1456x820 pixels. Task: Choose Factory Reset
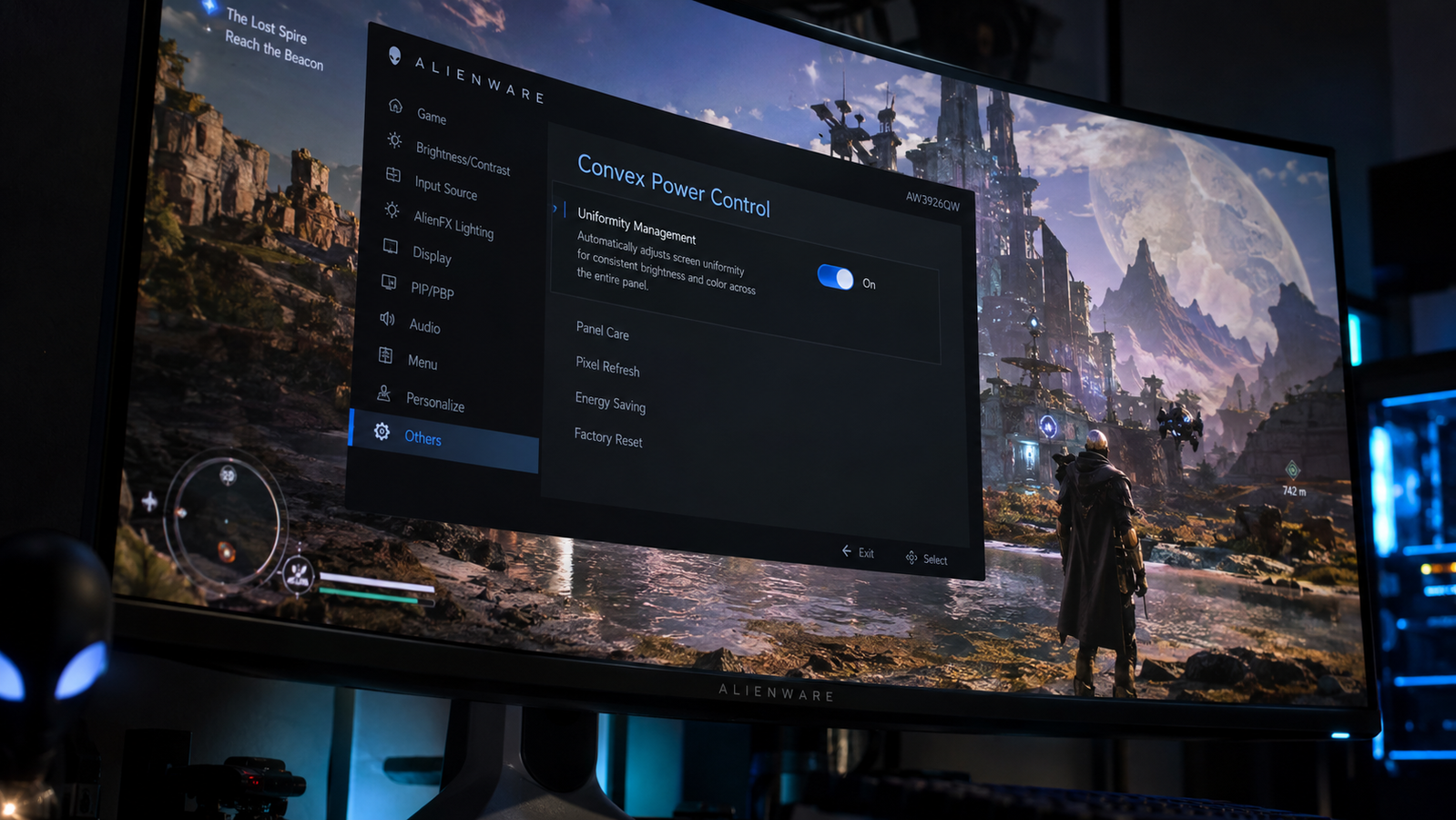click(608, 437)
